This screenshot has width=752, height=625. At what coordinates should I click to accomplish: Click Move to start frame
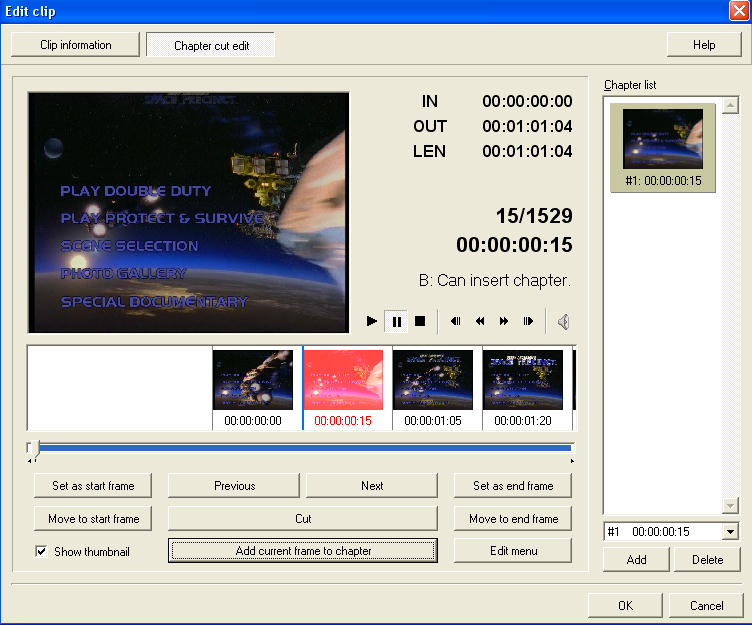[x=93, y=519]
